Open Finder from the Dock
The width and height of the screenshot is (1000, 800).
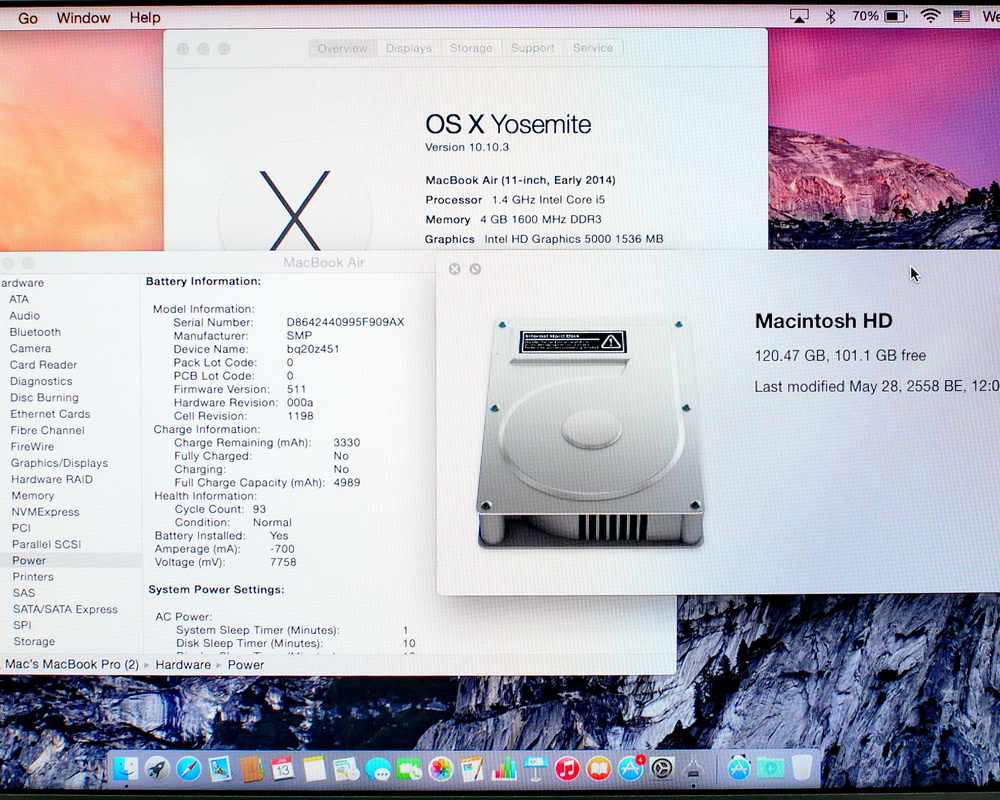[x=126, y=768]
